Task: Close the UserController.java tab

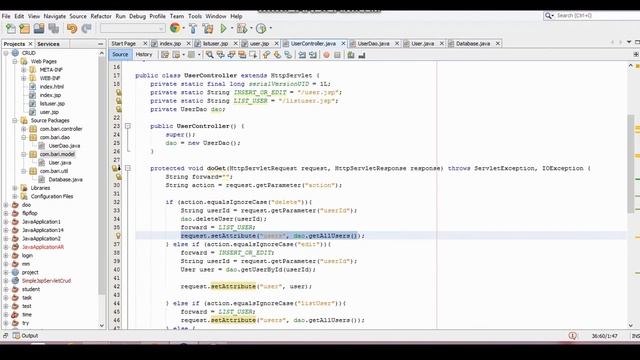Action: tap(343, 43)
